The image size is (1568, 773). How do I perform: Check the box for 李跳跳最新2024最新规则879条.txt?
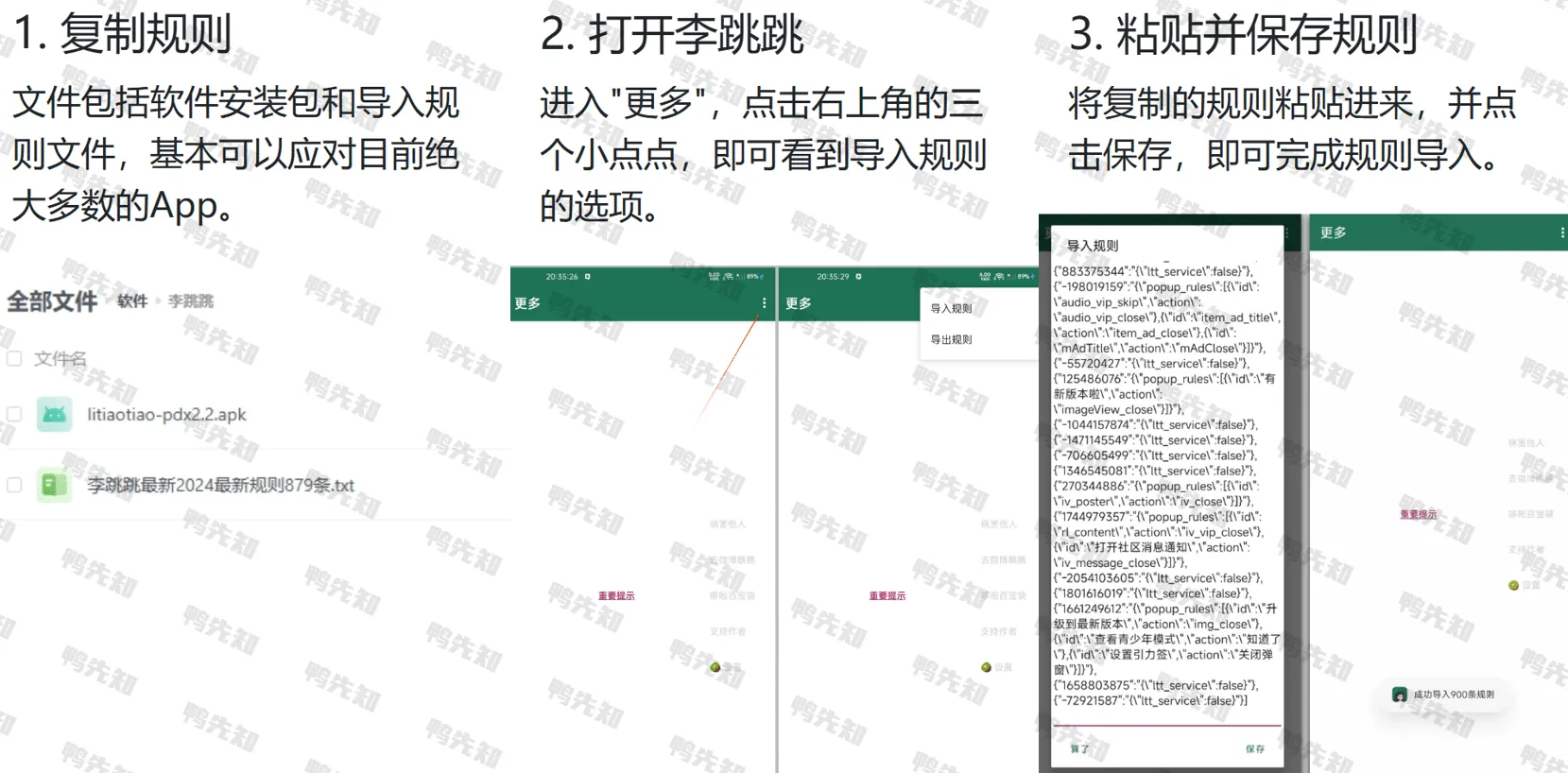(14, 485)
